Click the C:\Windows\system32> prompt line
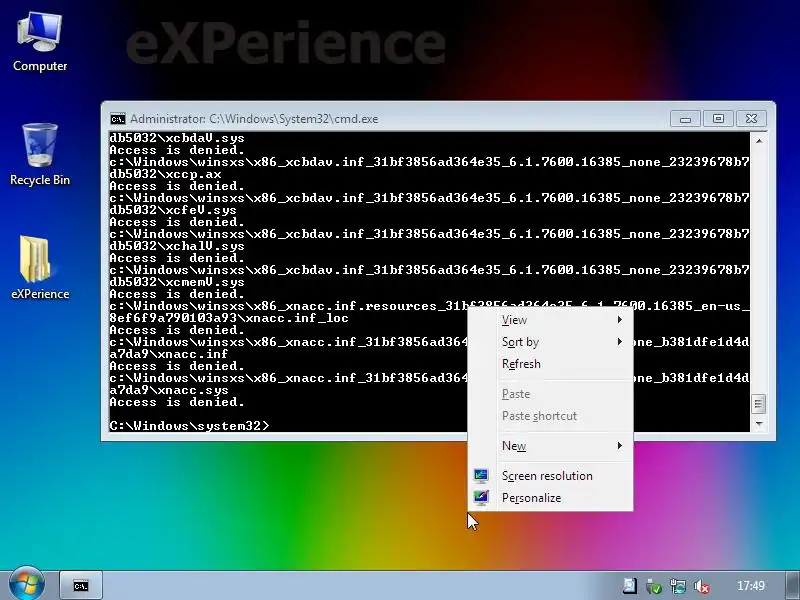 click(x=189, y=426)
